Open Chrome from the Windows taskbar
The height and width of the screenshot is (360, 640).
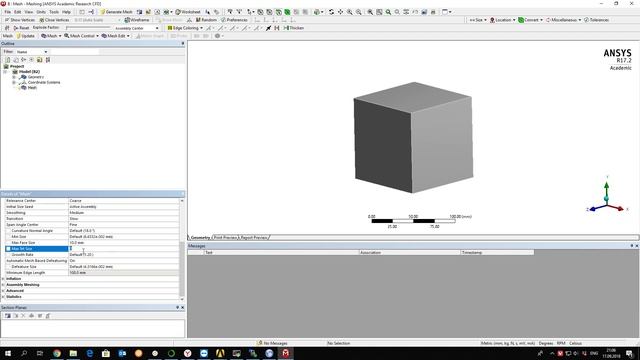click(57, 353)
